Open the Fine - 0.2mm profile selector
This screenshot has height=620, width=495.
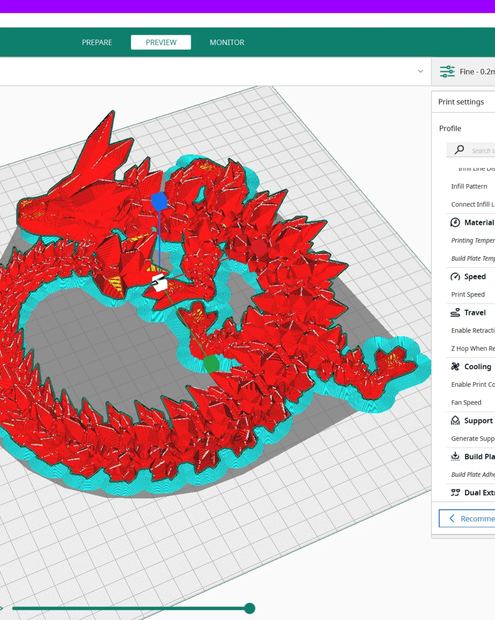(463, 72)
